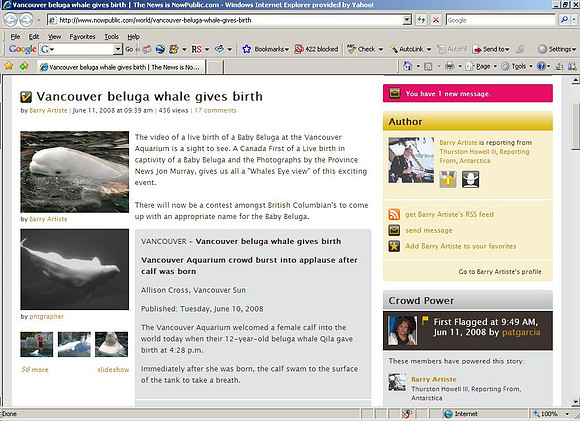580x421 pixels.
Task: Open the Favorites menu
Action: (x=82, y=37)
